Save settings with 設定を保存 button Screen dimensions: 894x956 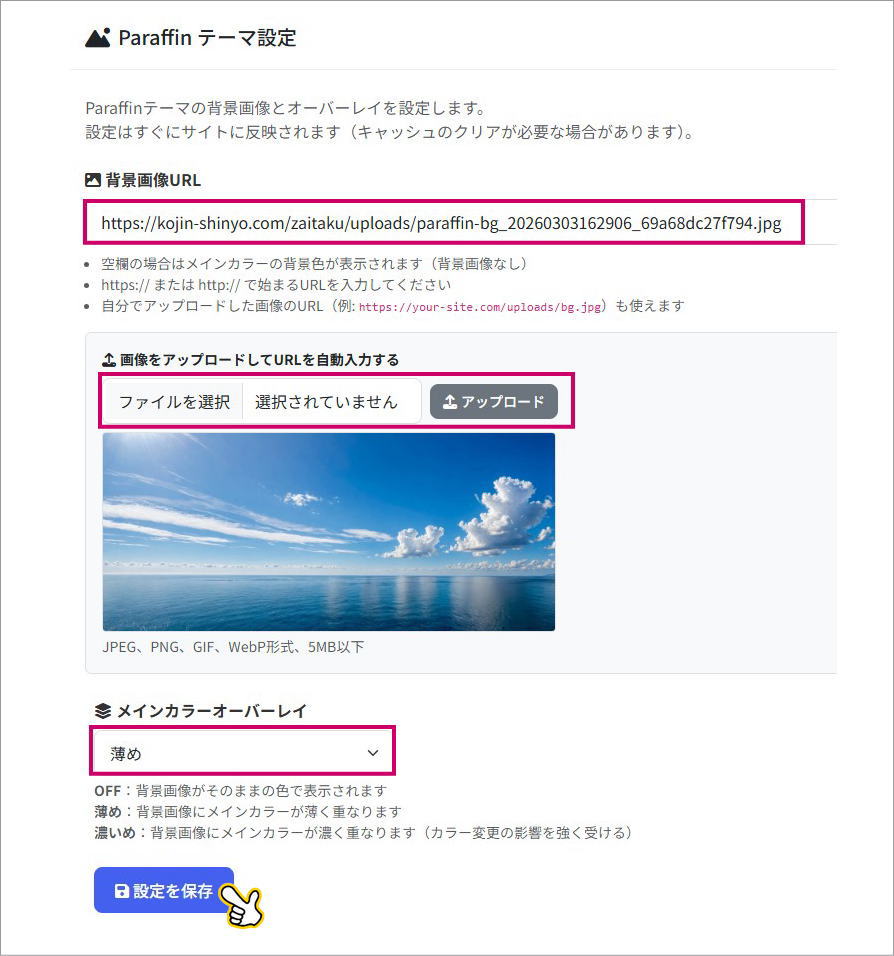tap(164, 890)
